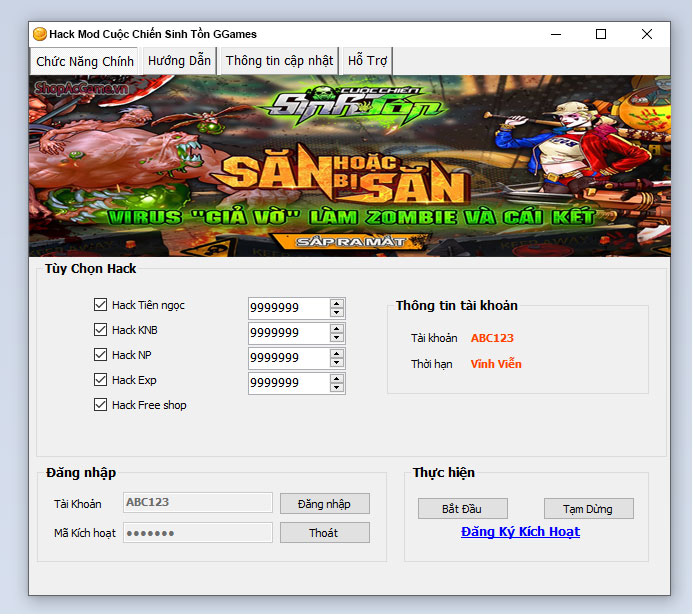Select the Hỗ Trợ tab
693x616 pixels.
pos(367,61)
